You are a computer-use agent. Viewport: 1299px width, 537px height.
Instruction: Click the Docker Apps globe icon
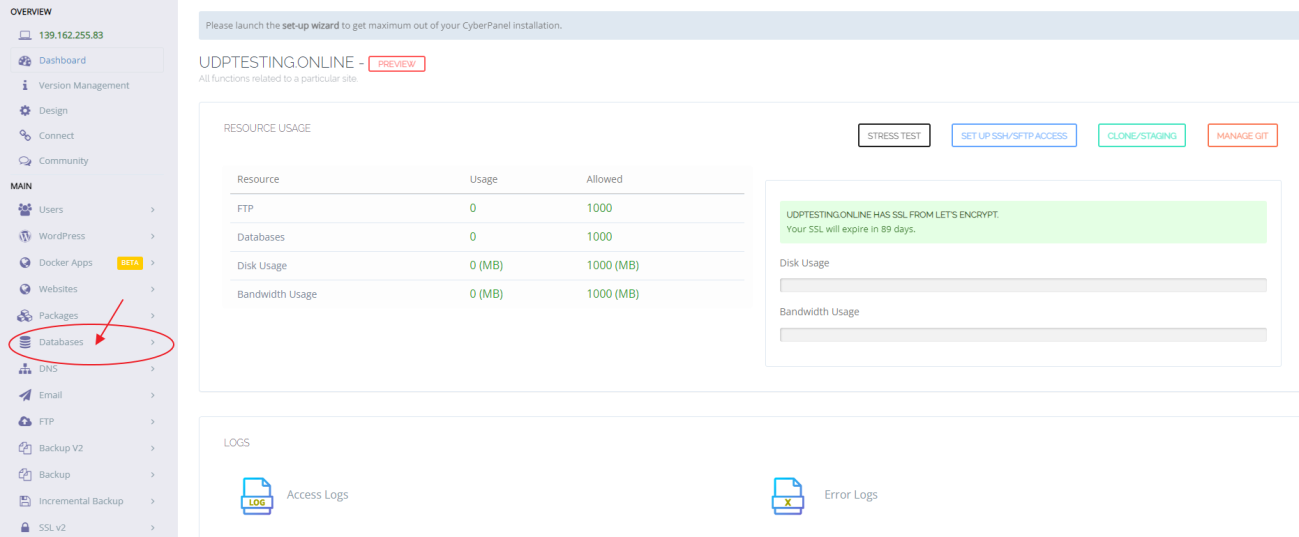[25, 263]
